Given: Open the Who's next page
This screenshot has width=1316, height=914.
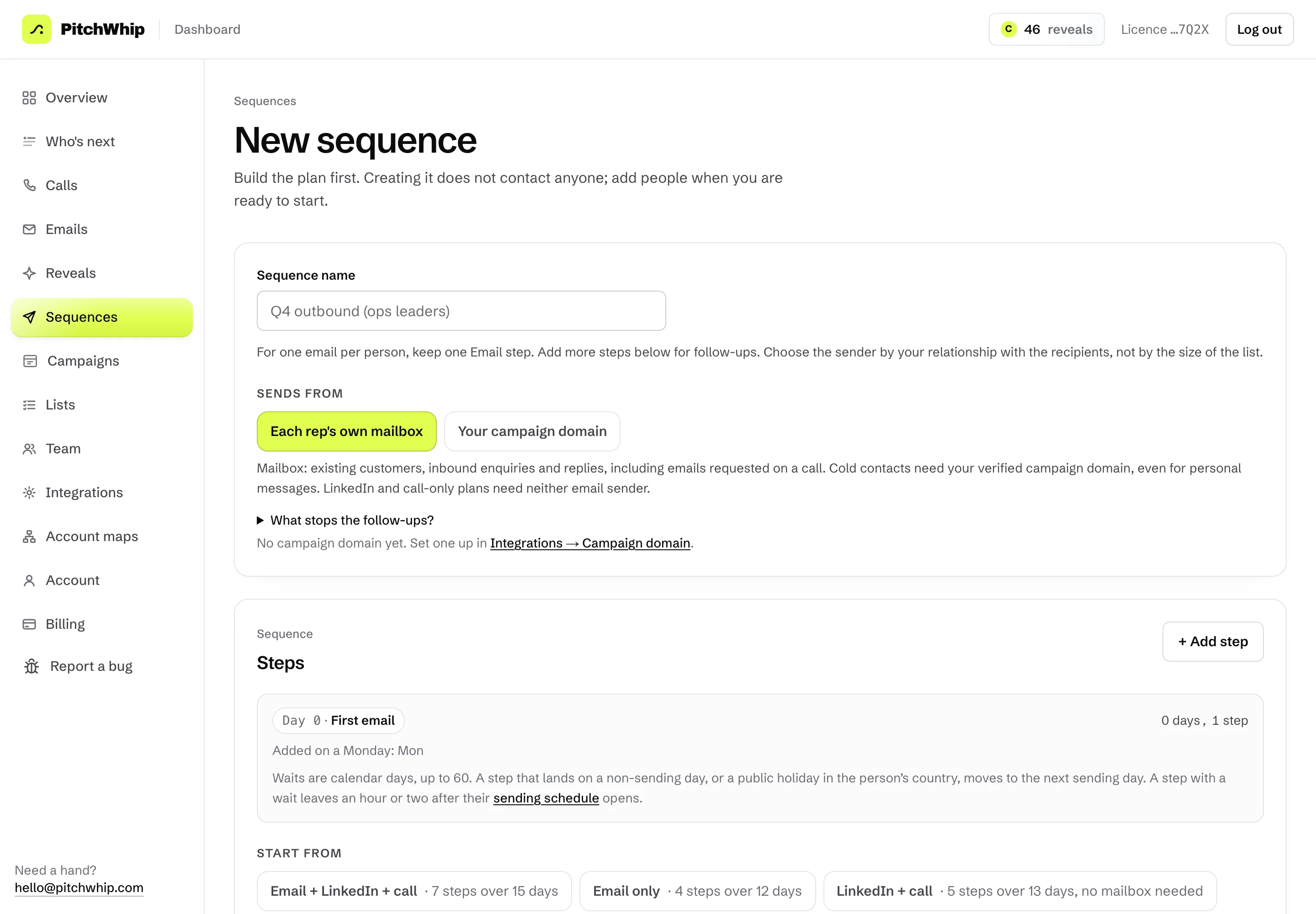Looking at the screenshot, I should click(80, 142).
